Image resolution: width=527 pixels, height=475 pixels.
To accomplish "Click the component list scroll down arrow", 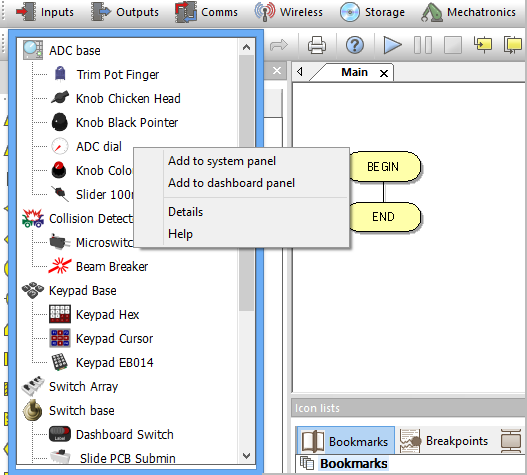I will 246,456.
